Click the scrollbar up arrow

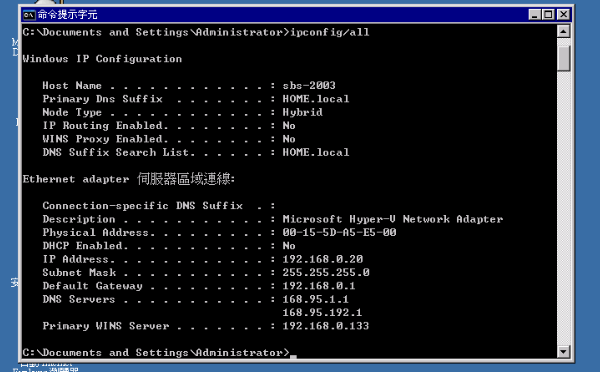563,31
